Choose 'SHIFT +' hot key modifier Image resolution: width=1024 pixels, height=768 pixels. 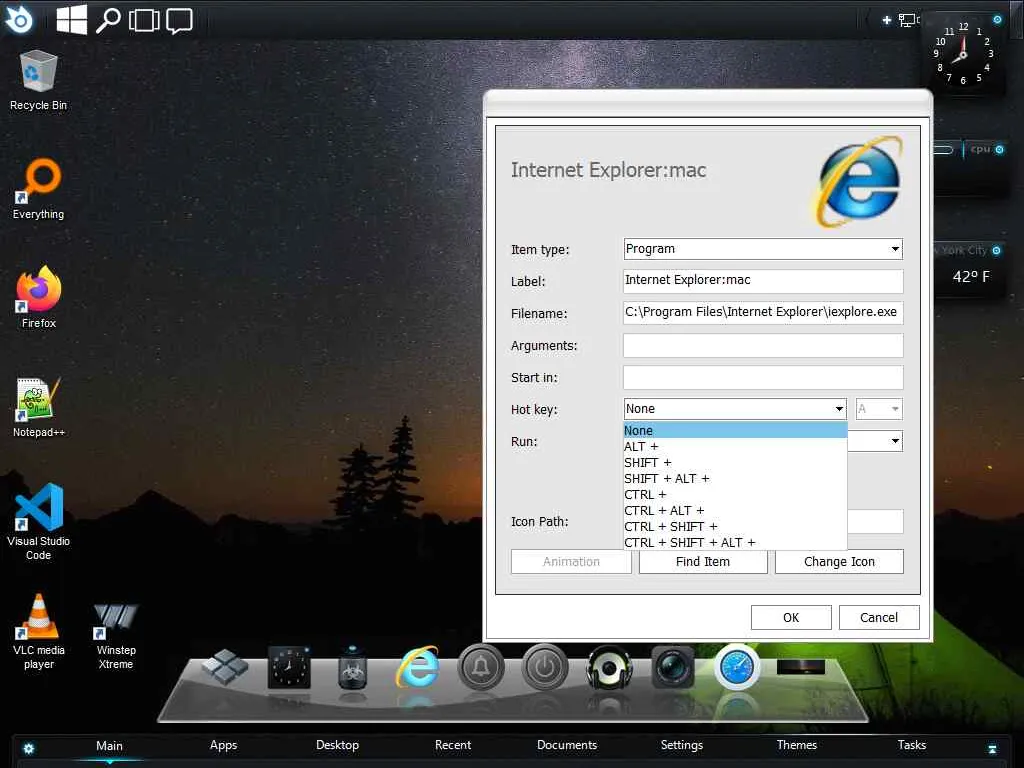click(735, 462)
